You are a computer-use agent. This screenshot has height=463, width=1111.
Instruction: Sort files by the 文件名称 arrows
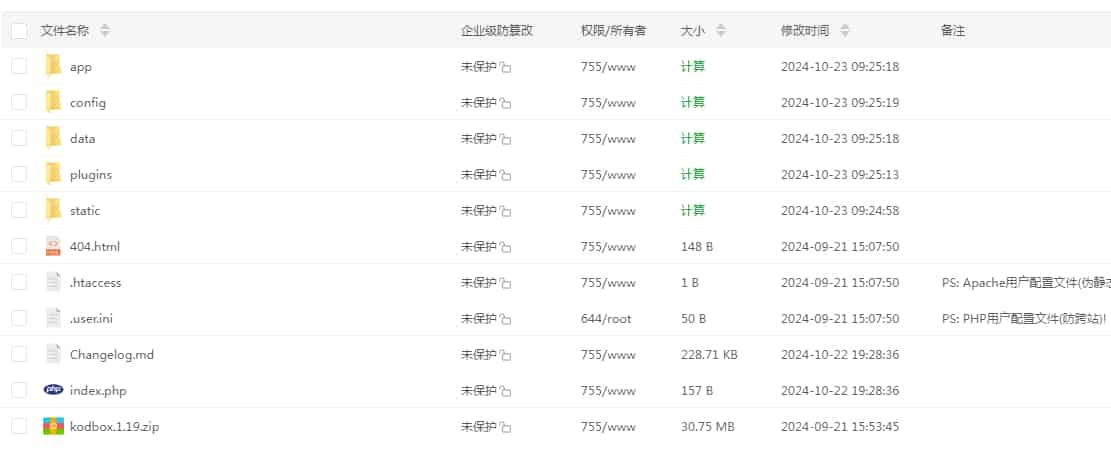point(105,31)
